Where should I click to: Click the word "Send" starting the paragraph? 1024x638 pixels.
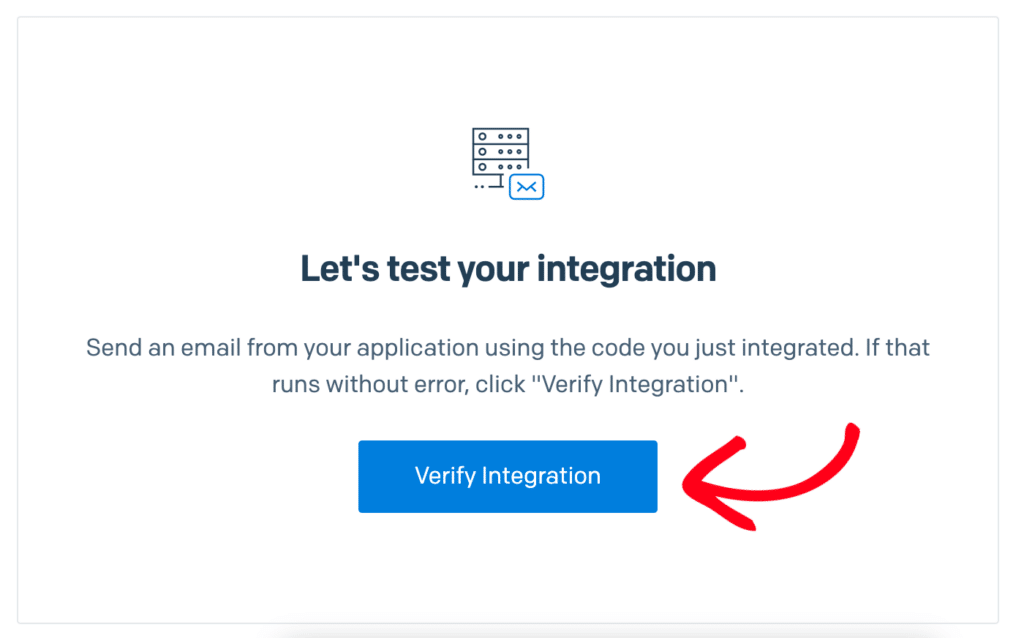pos(114,347)
